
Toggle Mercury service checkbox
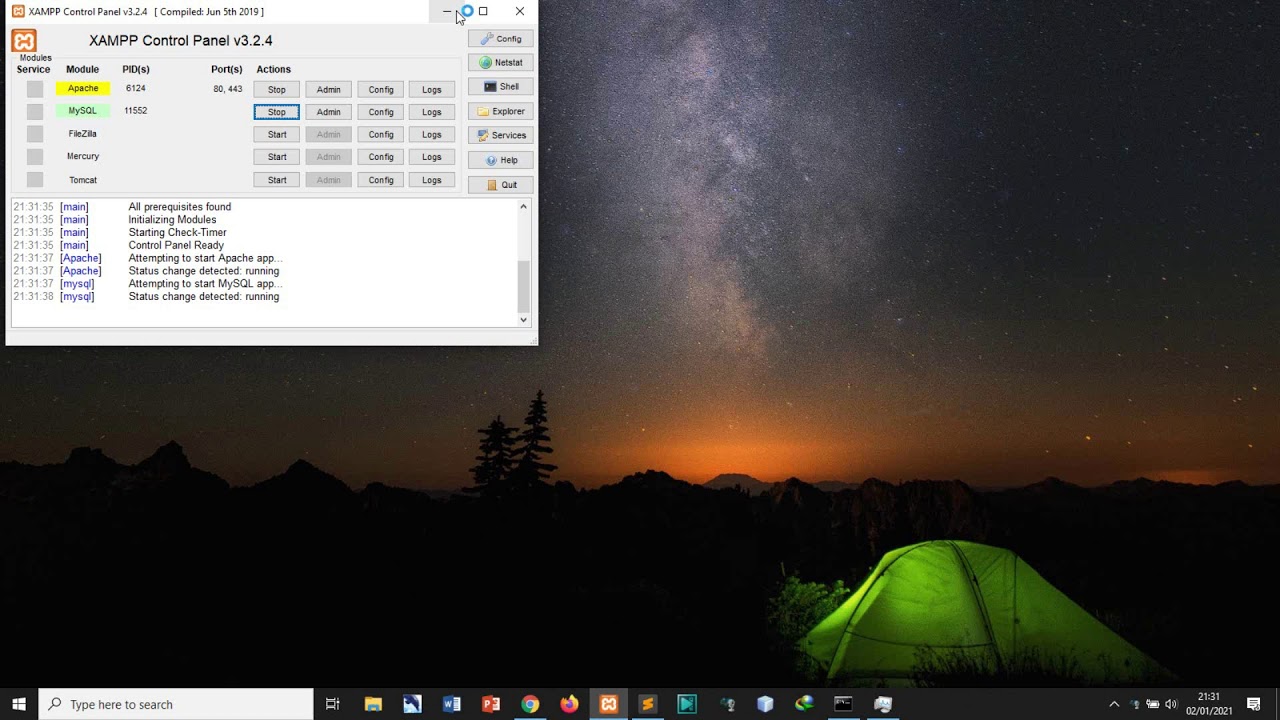coord(35,157)
